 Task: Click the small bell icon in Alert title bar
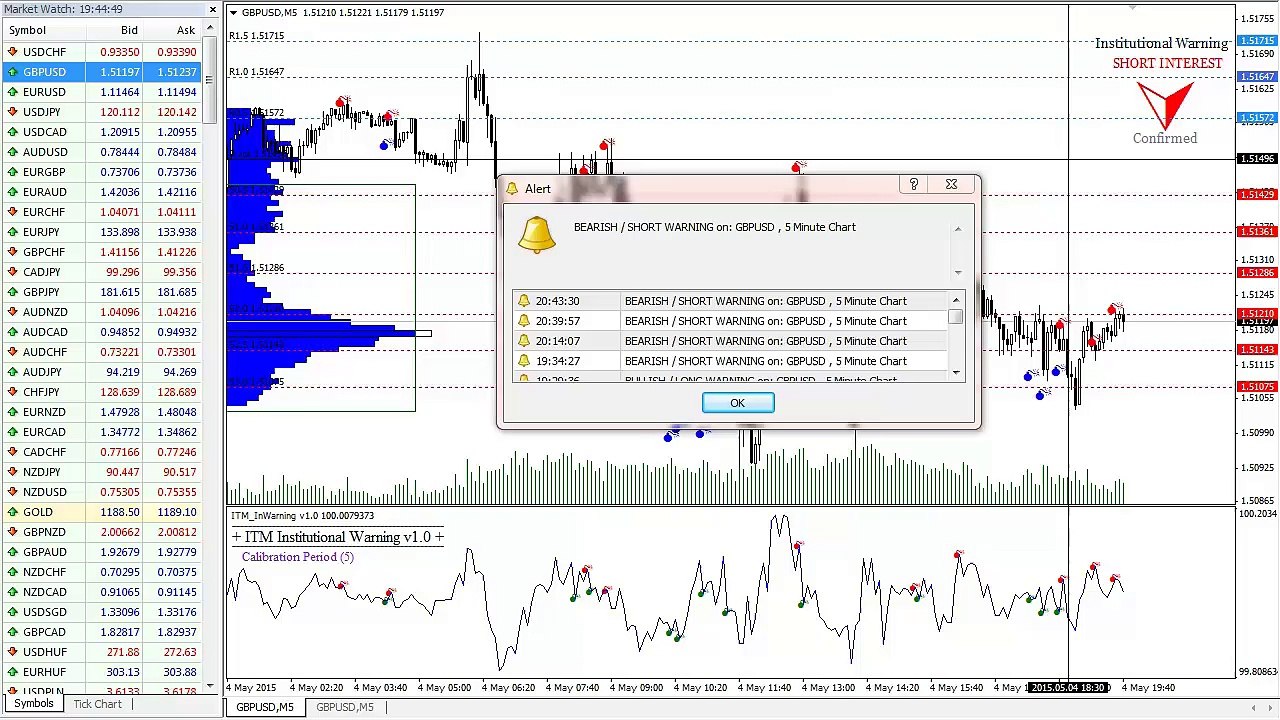(x=512, y=189)
